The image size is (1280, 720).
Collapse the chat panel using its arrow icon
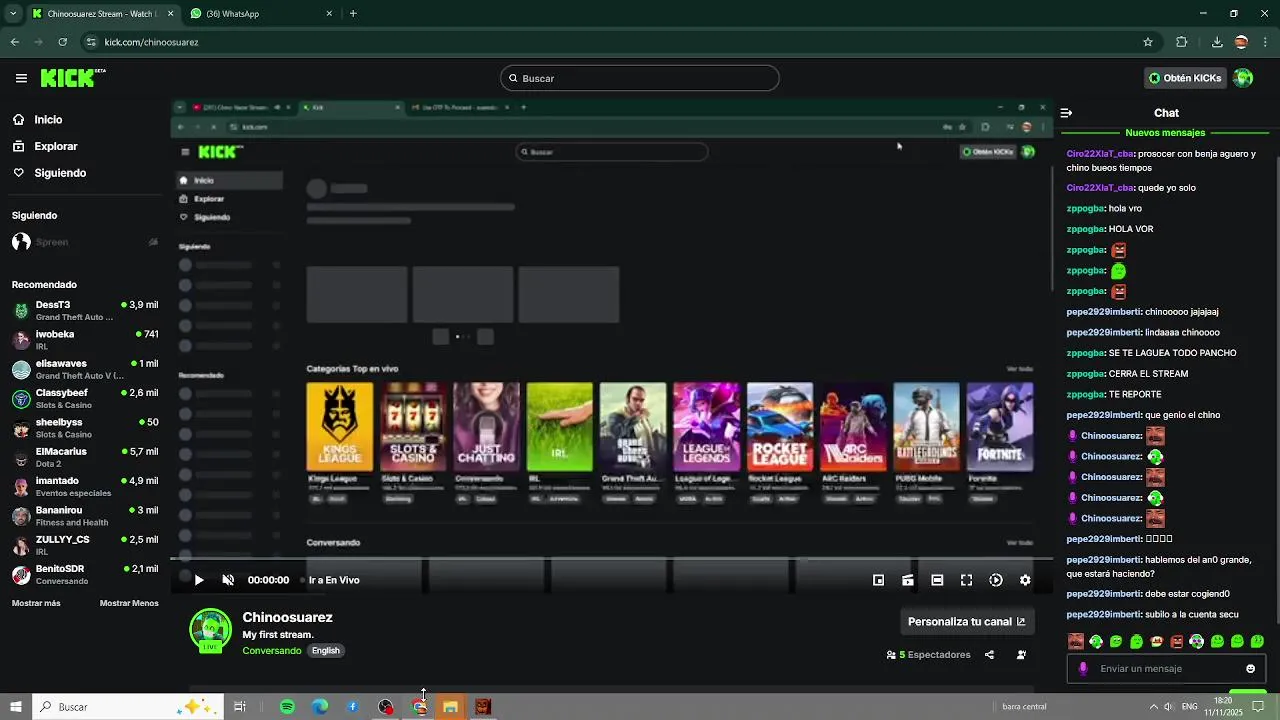pos(1066,113)
